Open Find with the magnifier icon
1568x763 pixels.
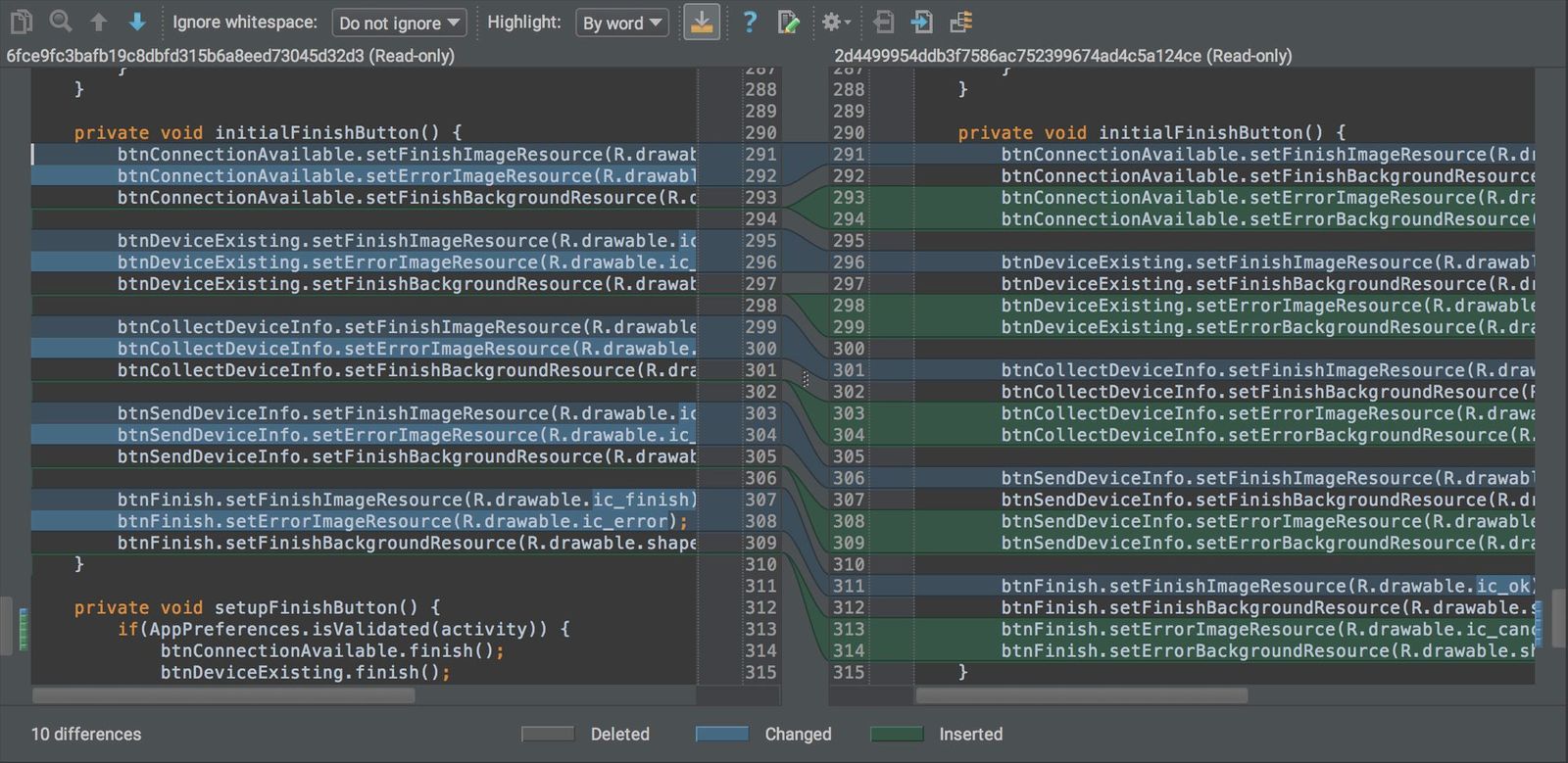coord(61,21)
